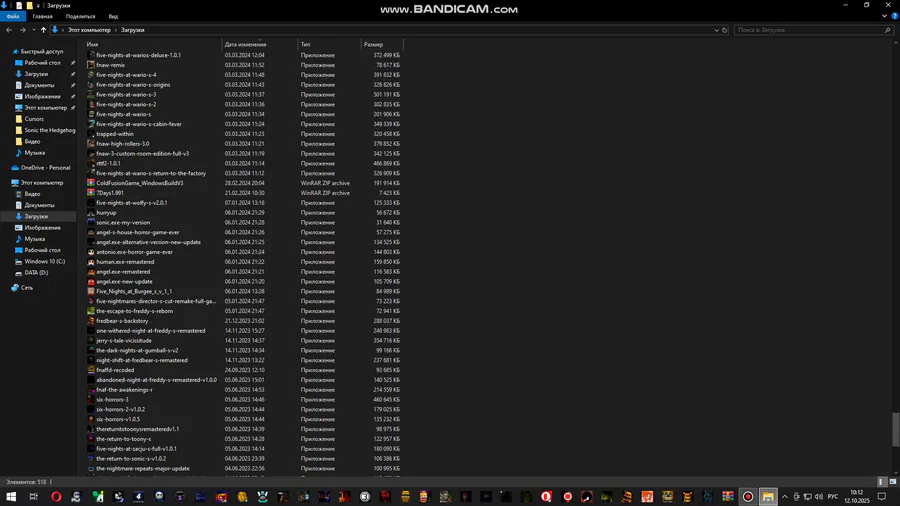Click the pin icon beside Рабочий стол
Viewport: 900px width, 506px height.
point(73,63)
